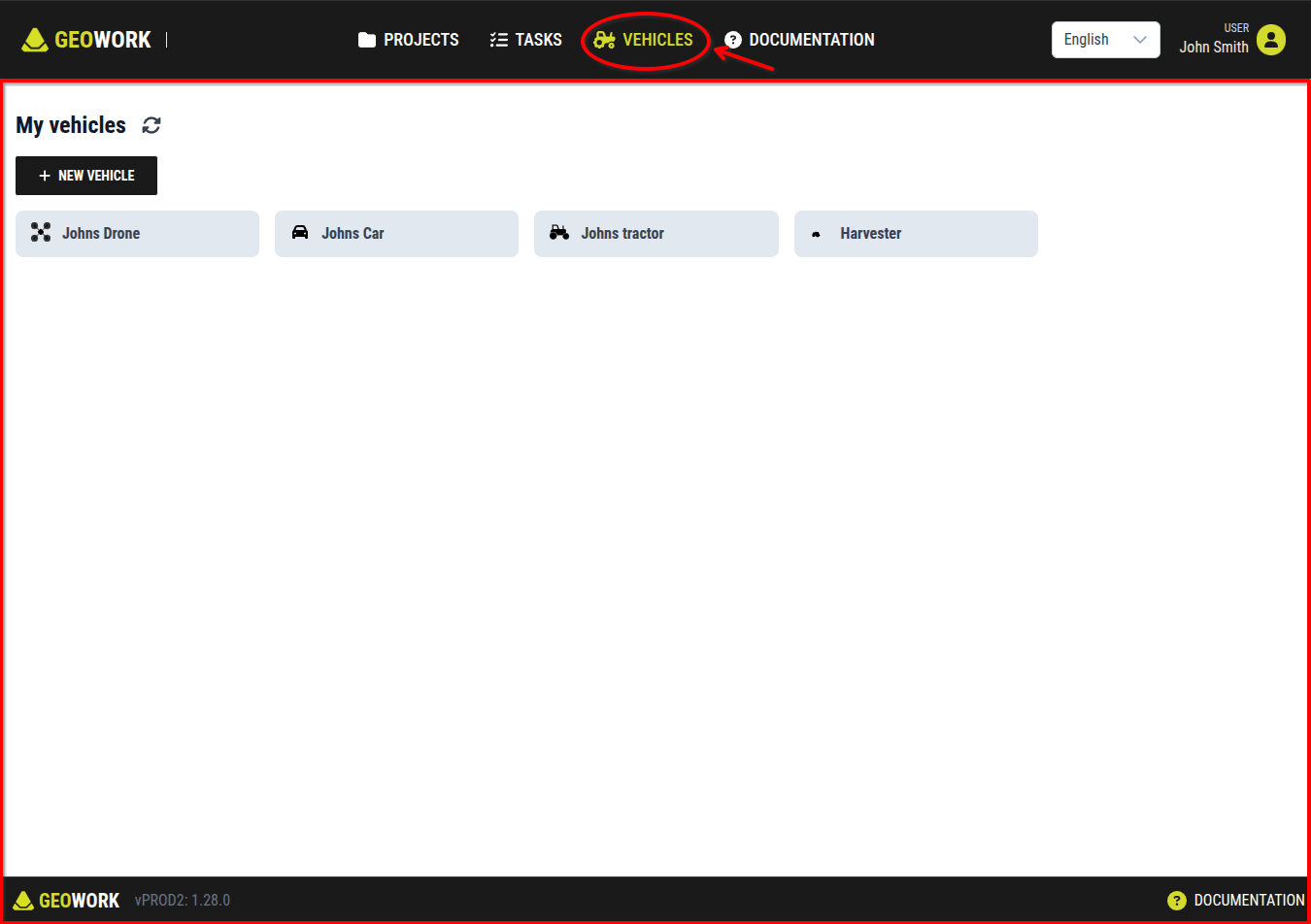Open the Johns Car vehicle card
The image size is (1311, 924).
(x=396, y=234)
